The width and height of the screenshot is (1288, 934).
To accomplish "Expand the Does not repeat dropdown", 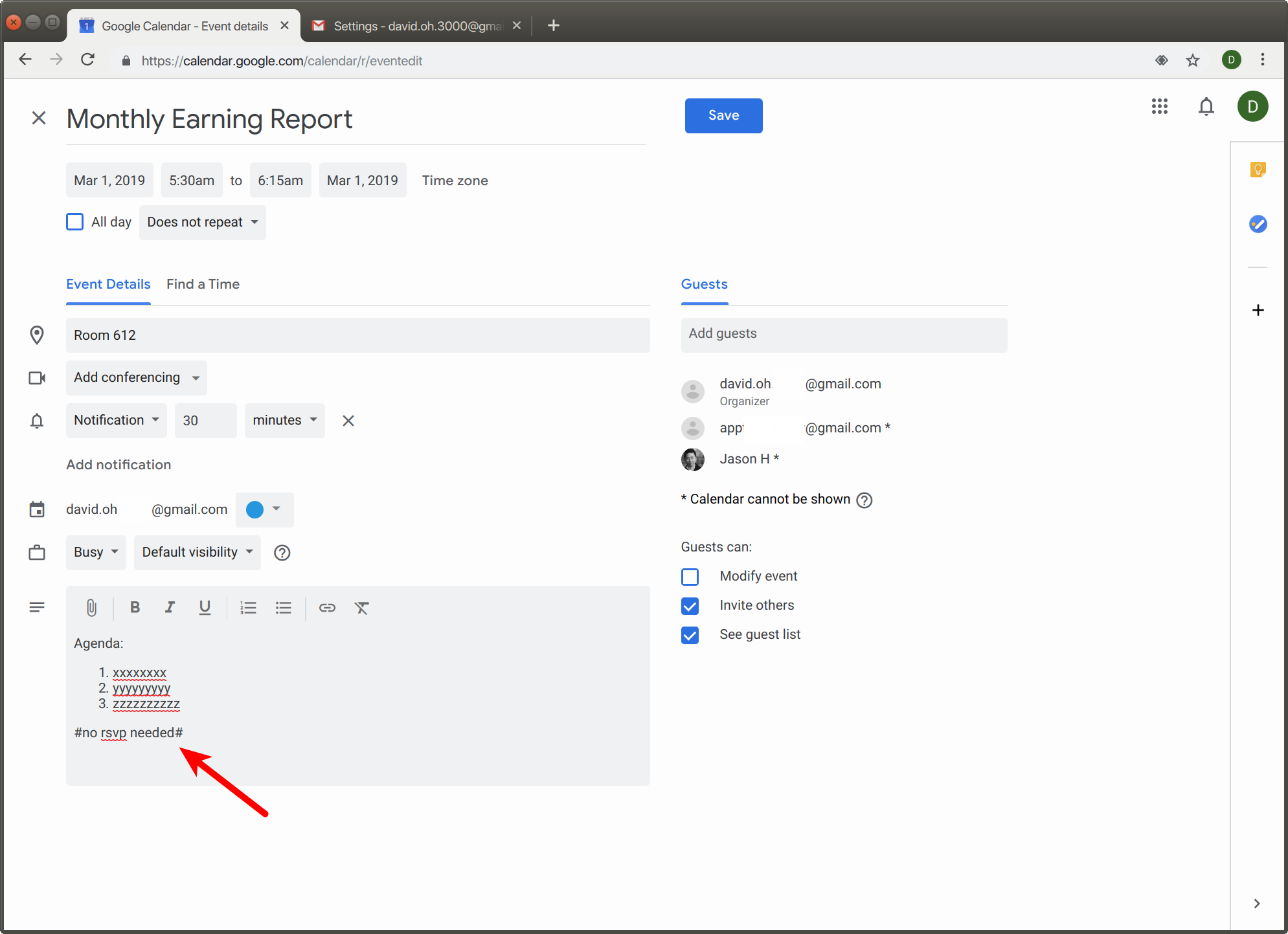I will [x=201, y=222].
